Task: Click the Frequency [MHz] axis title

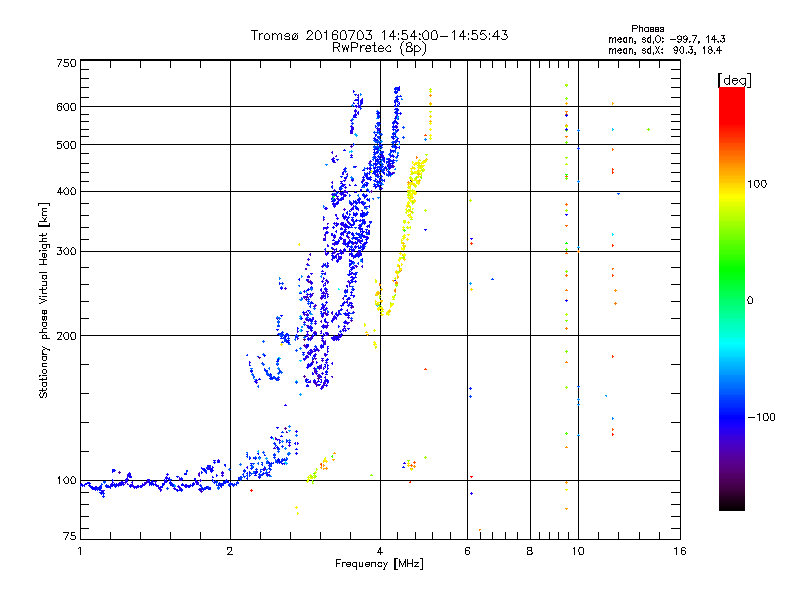Action: (x=379, y=564)
